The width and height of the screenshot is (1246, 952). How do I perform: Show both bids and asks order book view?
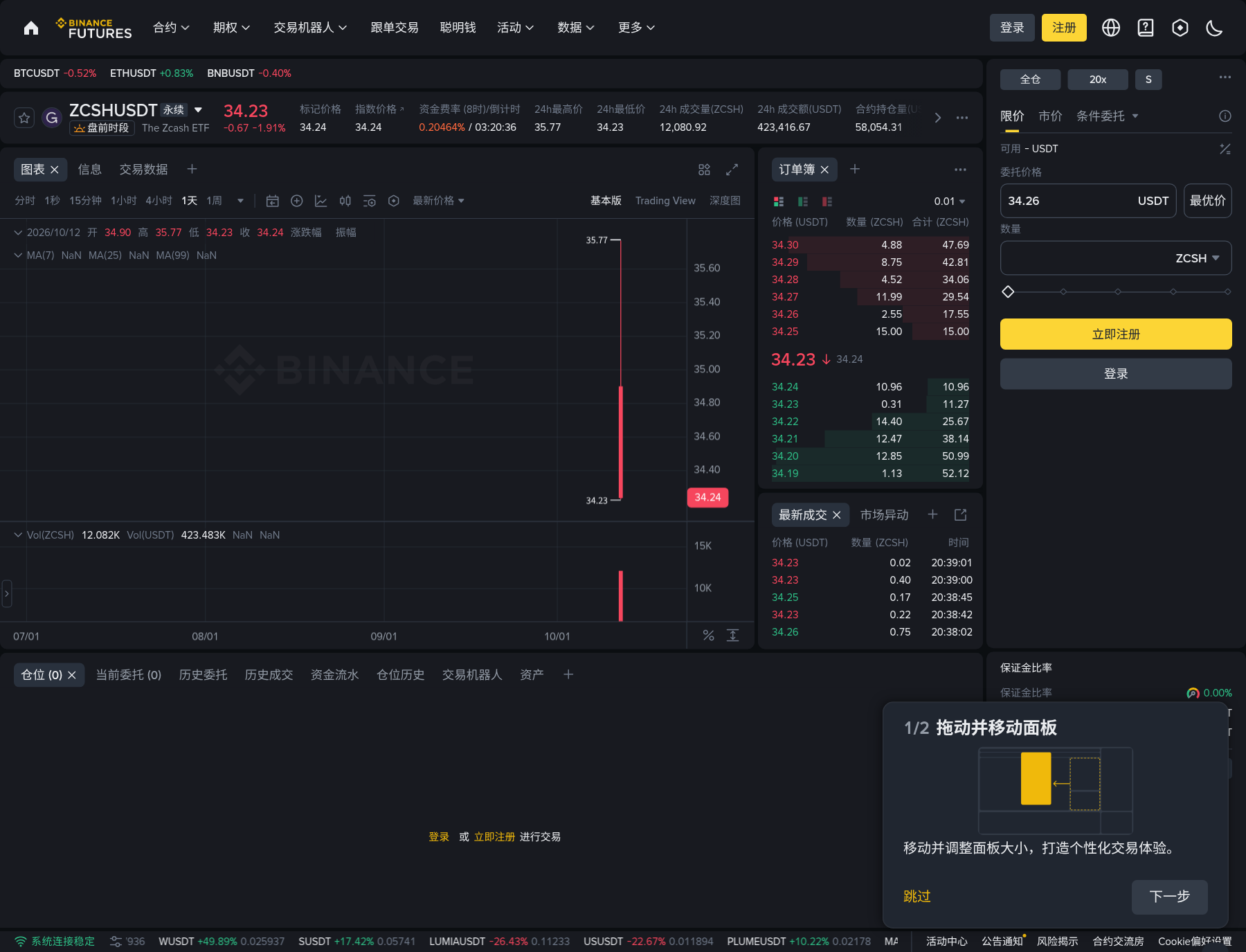(779, 201)
